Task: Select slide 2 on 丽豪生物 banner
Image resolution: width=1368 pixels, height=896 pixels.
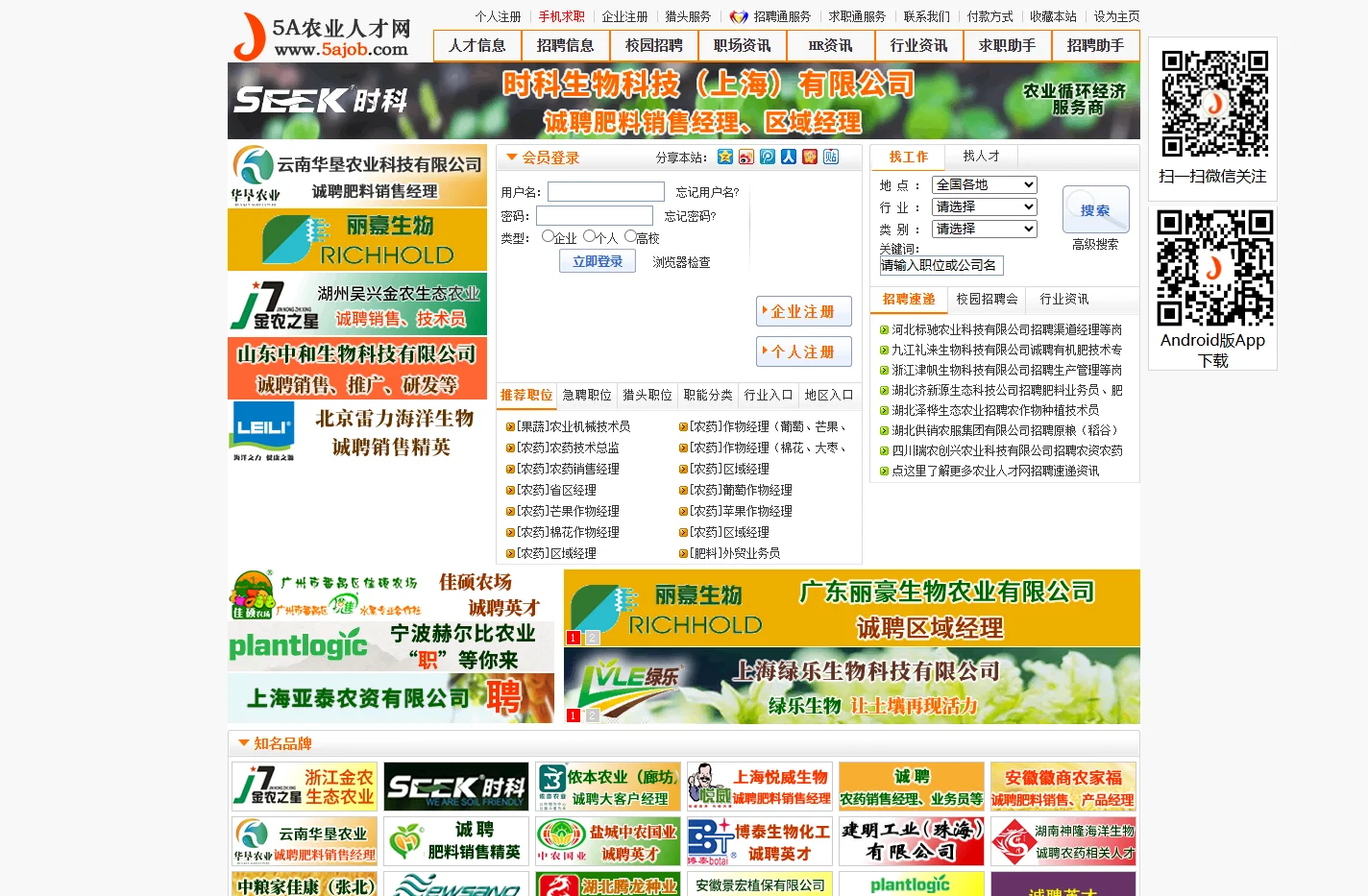Action: 593,638
